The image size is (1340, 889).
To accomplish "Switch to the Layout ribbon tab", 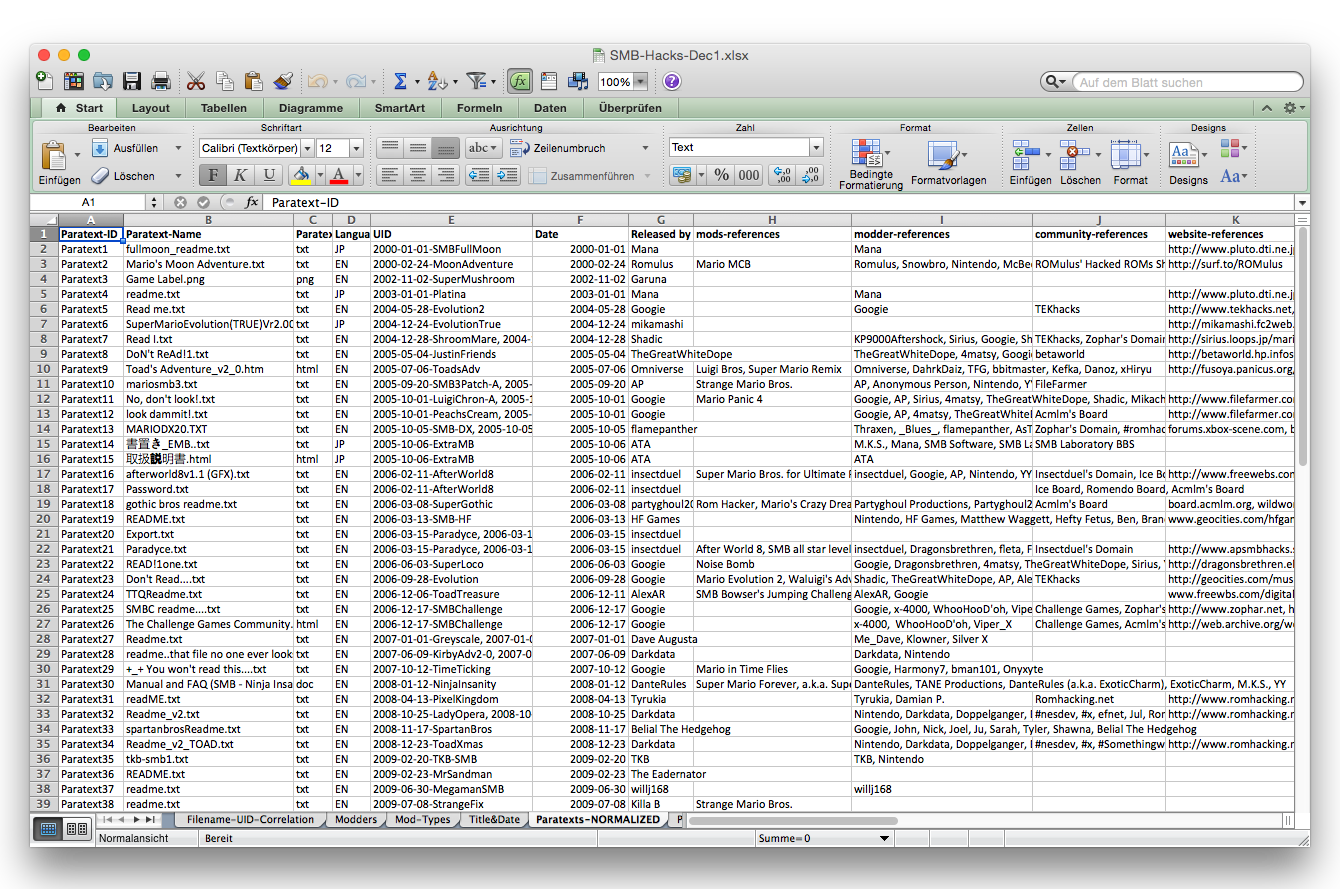I will pos(151,108).
